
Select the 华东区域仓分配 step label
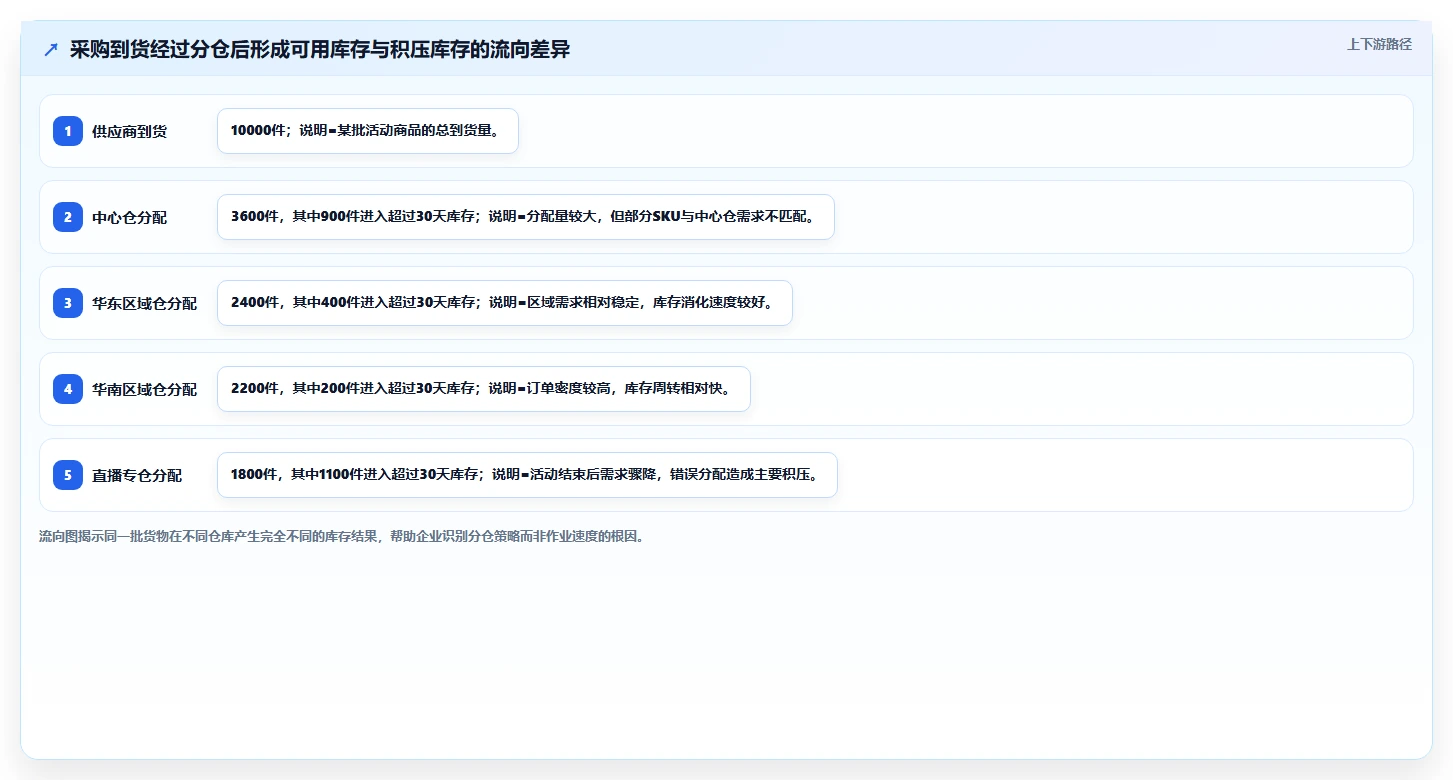tap(144, 303)
